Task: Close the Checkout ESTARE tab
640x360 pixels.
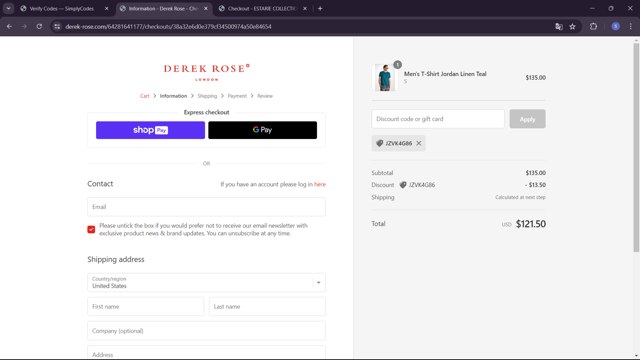Action: [x=304, y=8]
